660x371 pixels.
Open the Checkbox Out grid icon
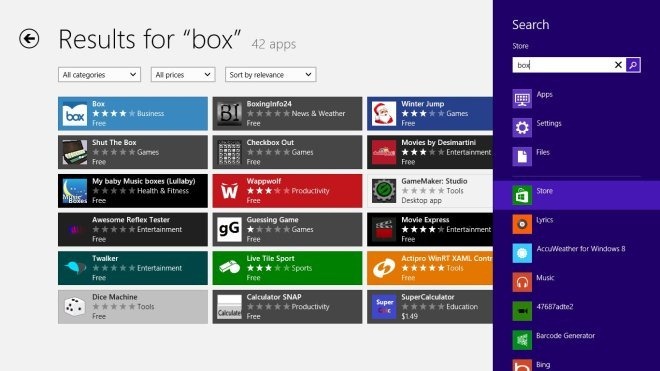click(x=229, y=152)
